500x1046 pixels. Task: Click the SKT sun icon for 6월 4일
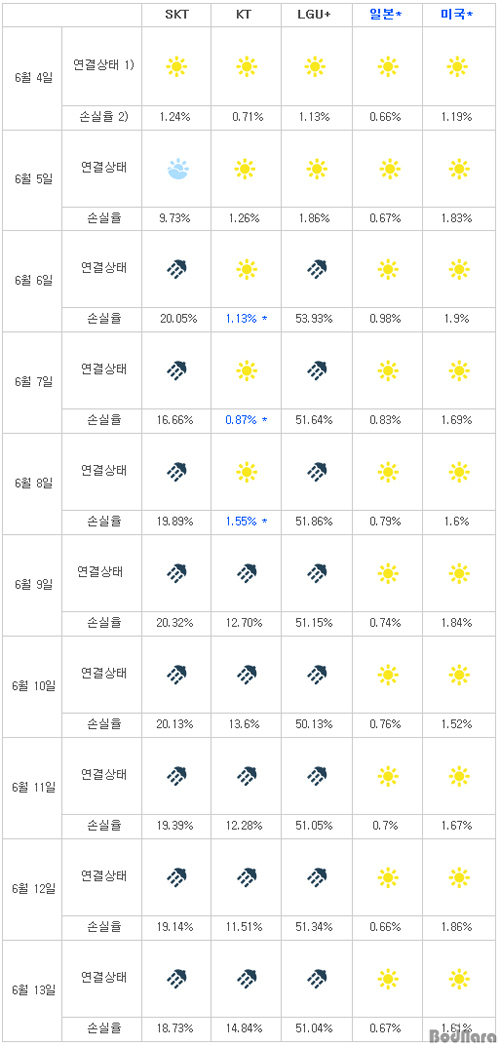[x=176, y=67]
